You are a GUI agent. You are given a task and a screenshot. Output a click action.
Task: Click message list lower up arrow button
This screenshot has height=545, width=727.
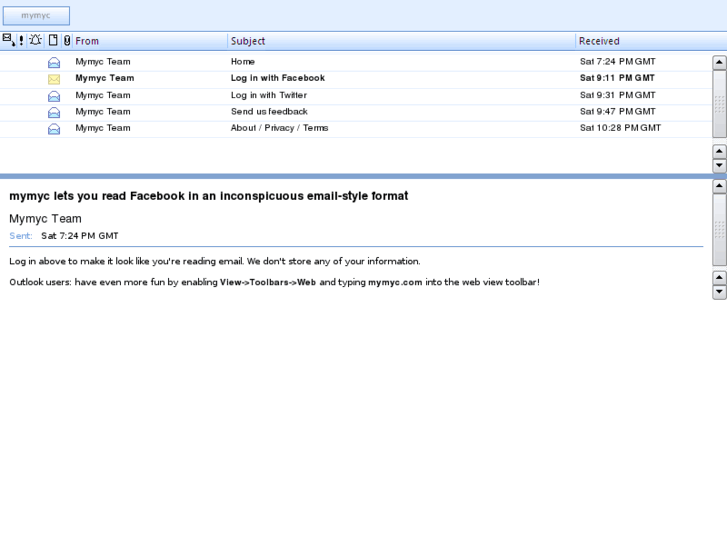click(719, 151)
